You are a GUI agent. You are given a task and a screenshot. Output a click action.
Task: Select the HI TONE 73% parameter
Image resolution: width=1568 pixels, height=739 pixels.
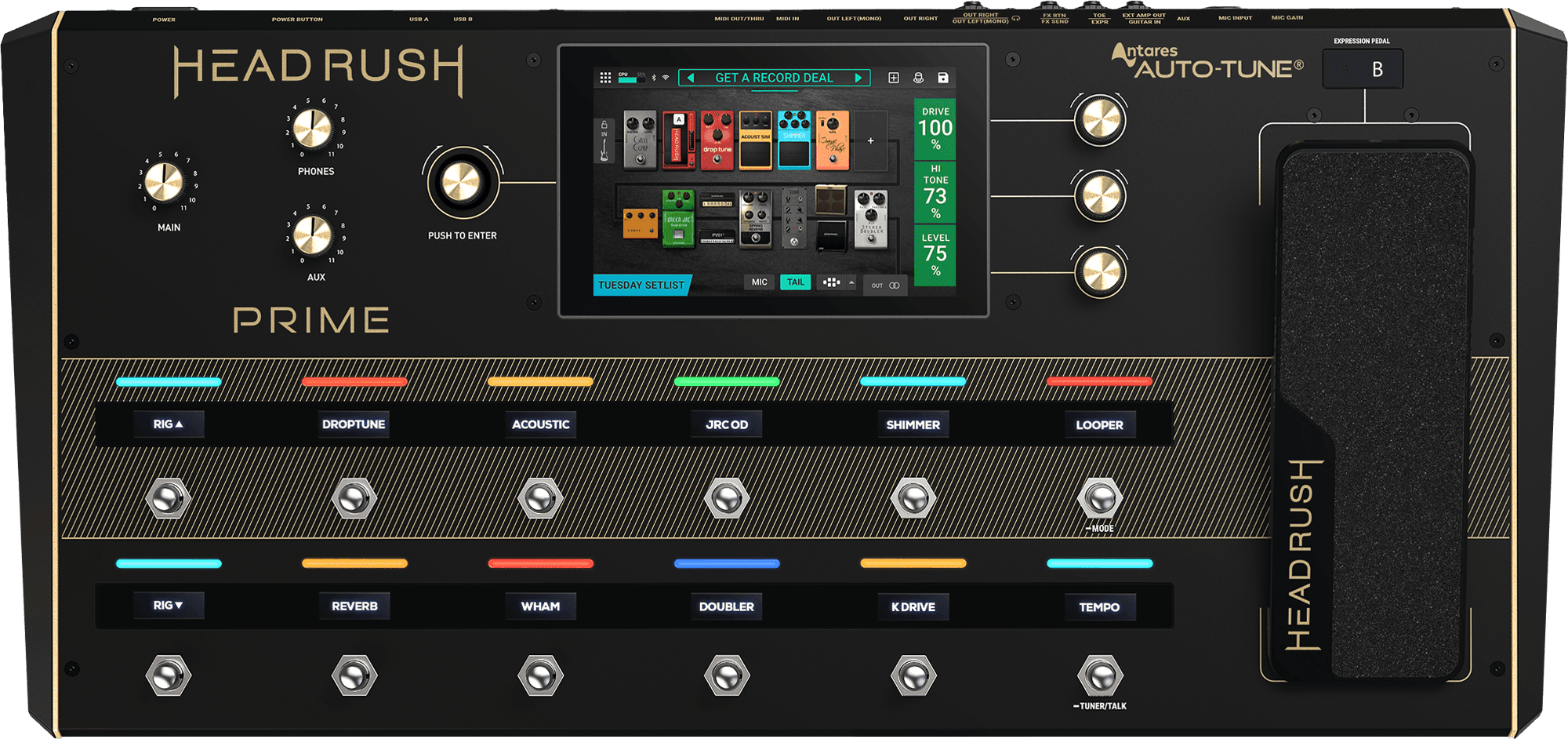coord(935,192)
